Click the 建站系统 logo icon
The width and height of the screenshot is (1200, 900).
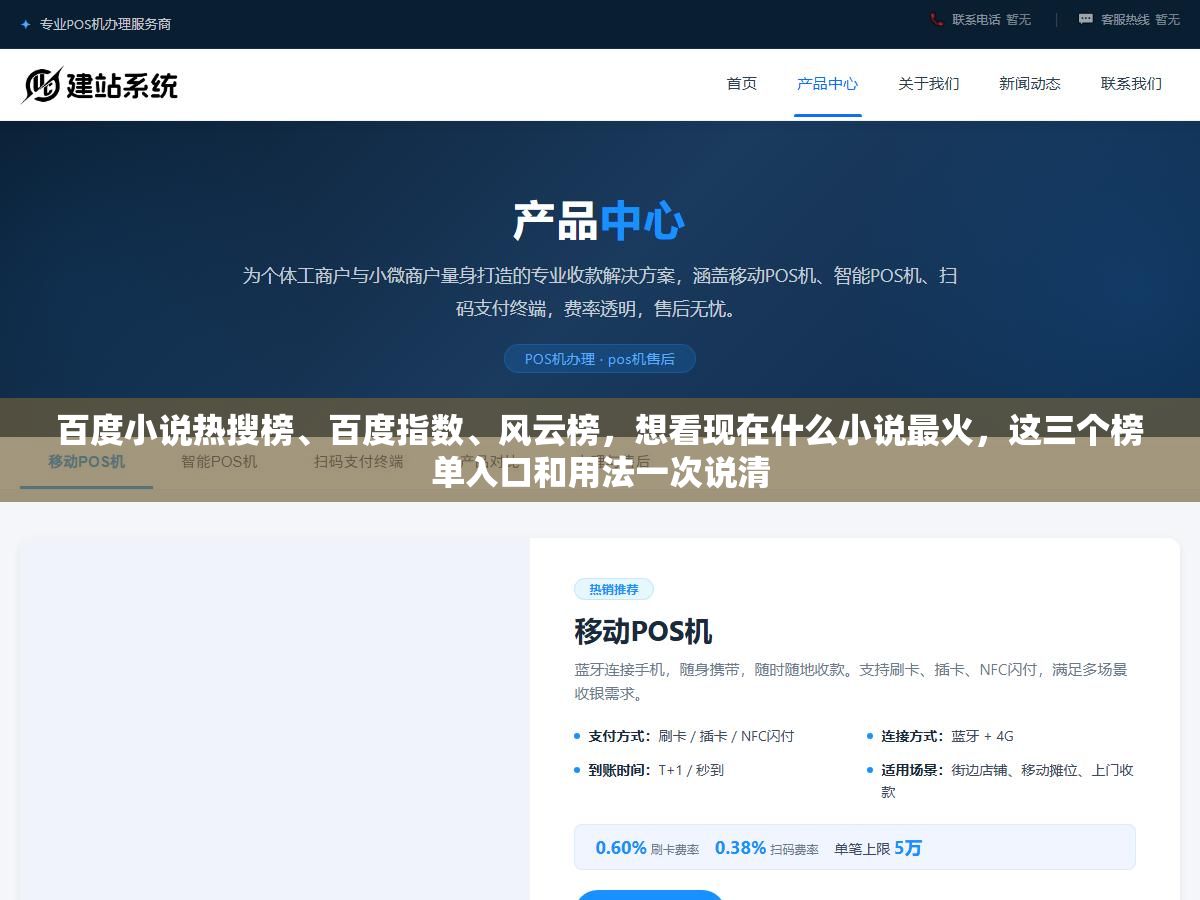[x=42, y=85]
